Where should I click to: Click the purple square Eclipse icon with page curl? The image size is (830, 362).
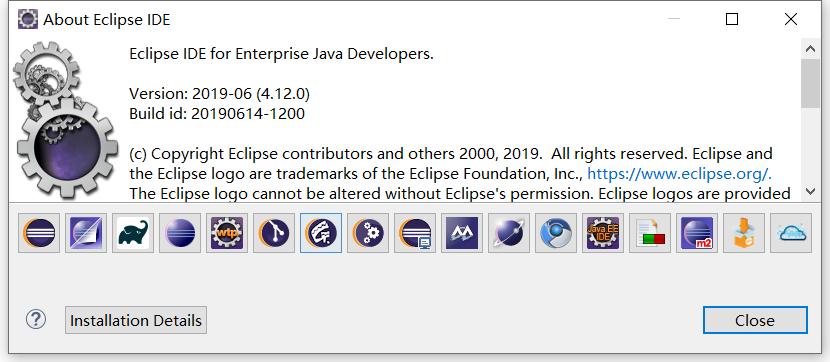pos(86,233)
